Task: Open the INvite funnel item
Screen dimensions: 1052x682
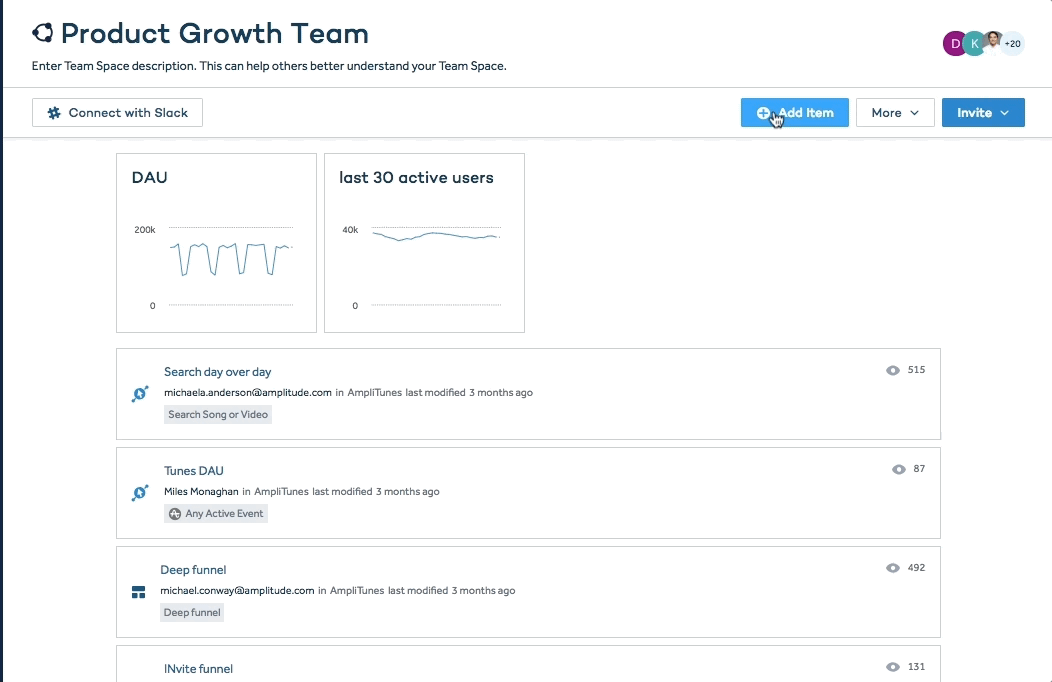Action: click(198, 668)
